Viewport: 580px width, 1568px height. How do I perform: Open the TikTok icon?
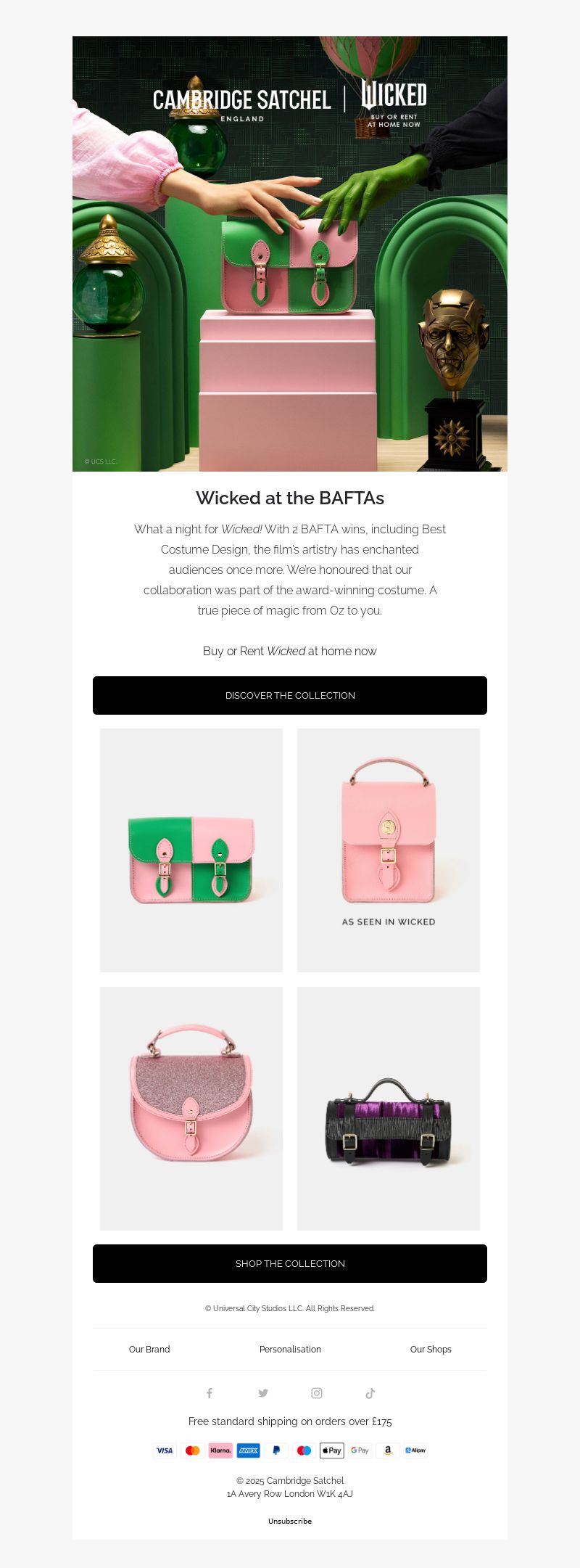tap(370, 1393)
